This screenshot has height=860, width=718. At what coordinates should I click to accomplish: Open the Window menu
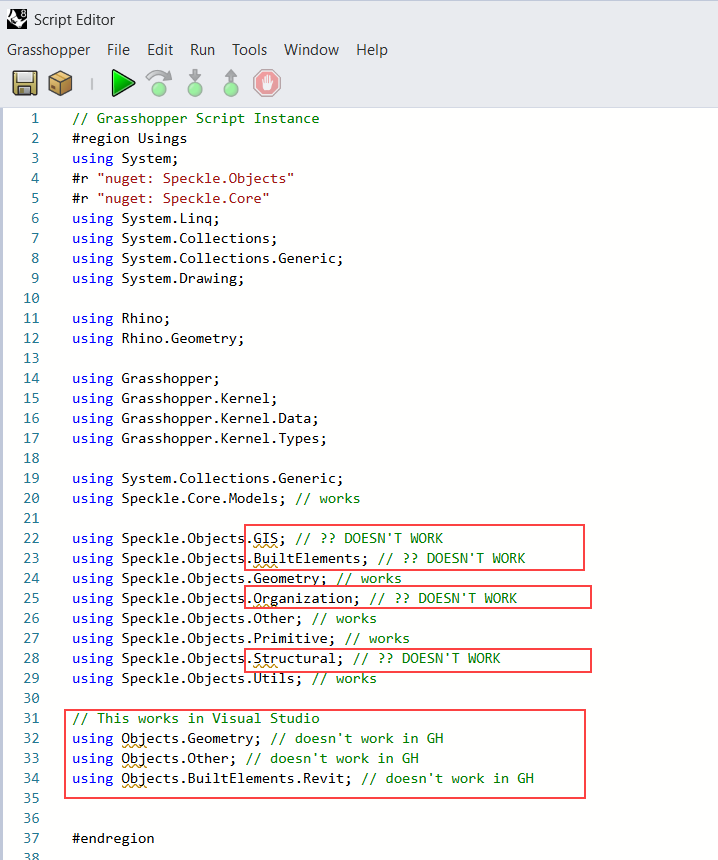[312, 50]
